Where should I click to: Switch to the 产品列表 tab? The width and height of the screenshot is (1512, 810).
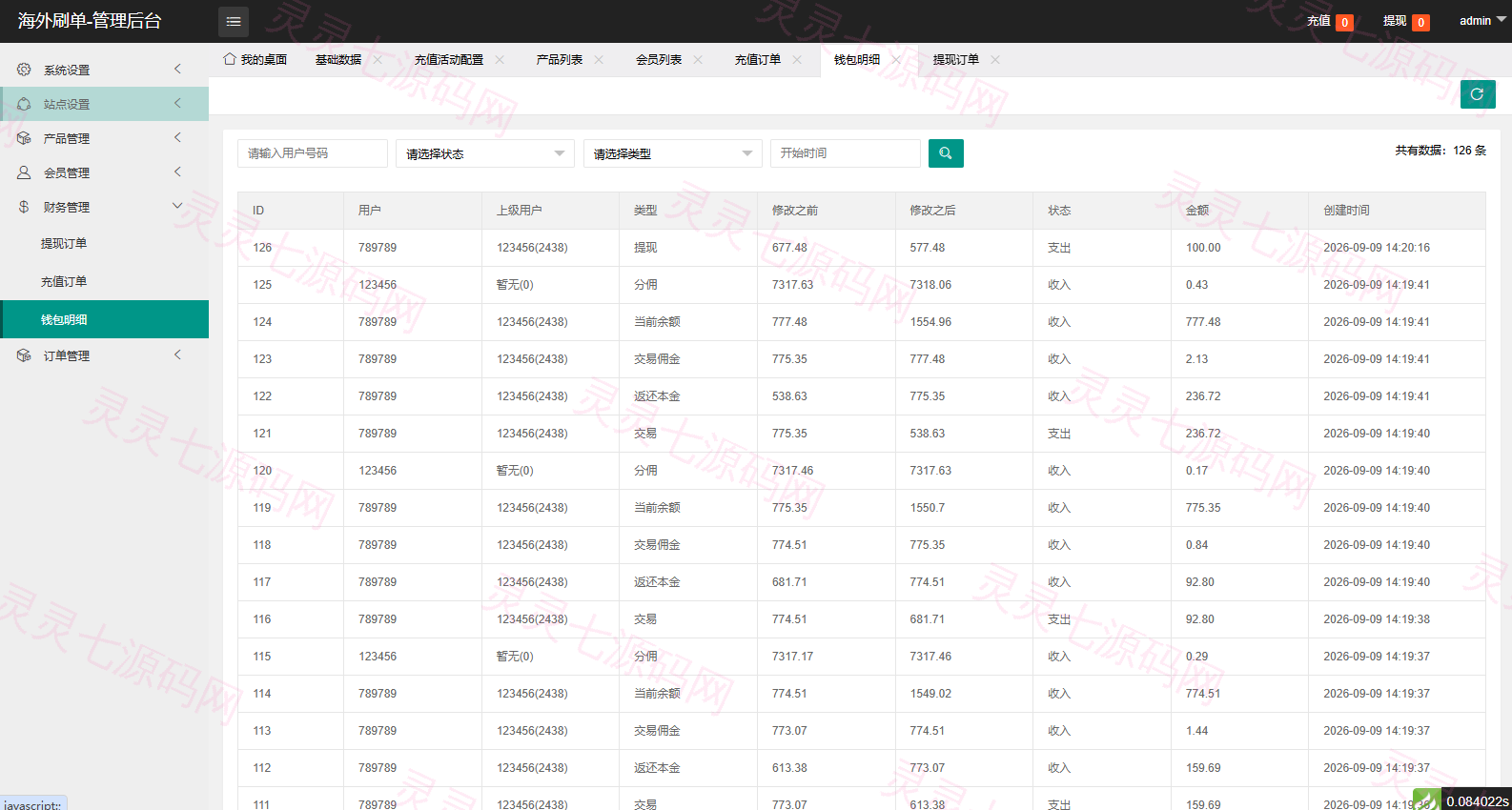click(560, 59)
